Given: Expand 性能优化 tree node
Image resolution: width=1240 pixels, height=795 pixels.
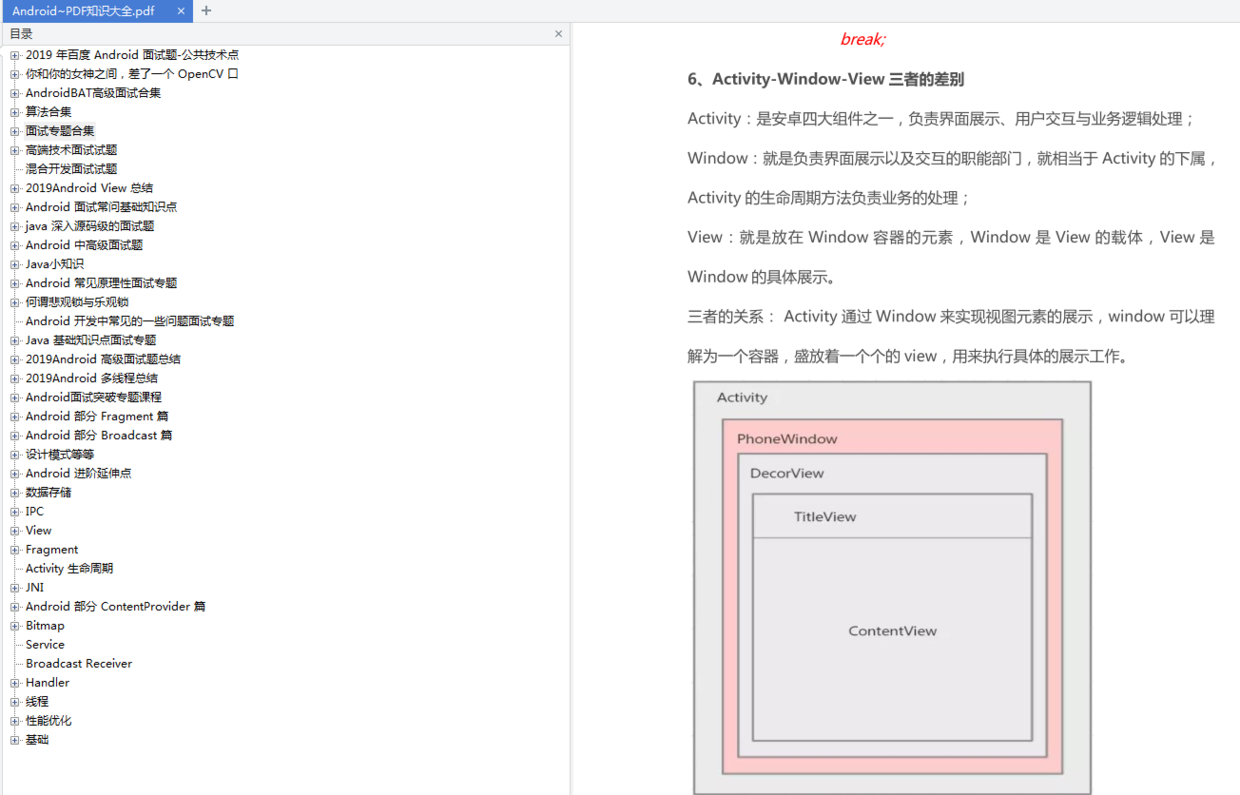Looking at the screenshot, I should (15, 720).
